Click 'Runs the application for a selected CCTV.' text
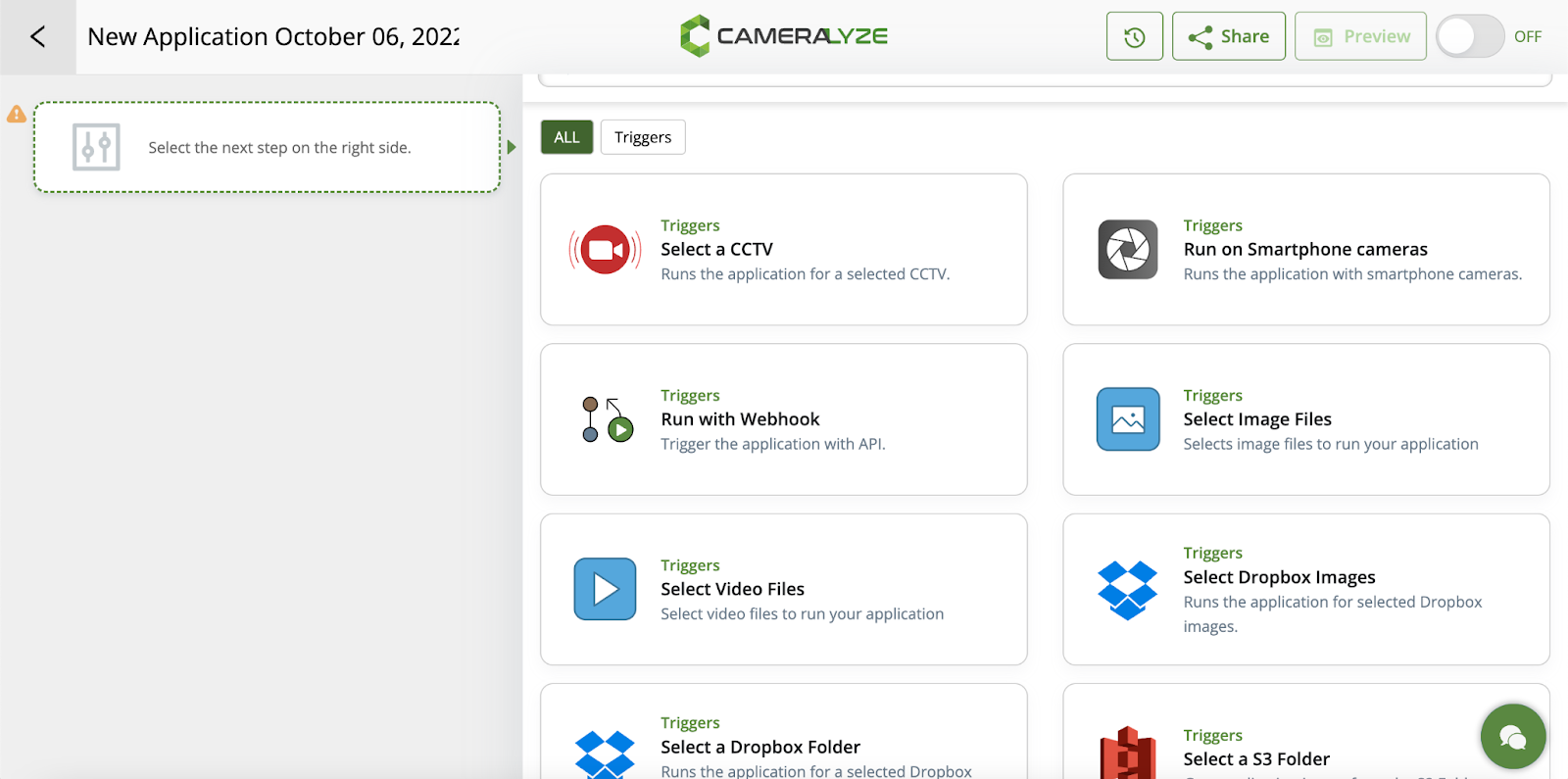The image size is (1568, 779). coord(806,274)
